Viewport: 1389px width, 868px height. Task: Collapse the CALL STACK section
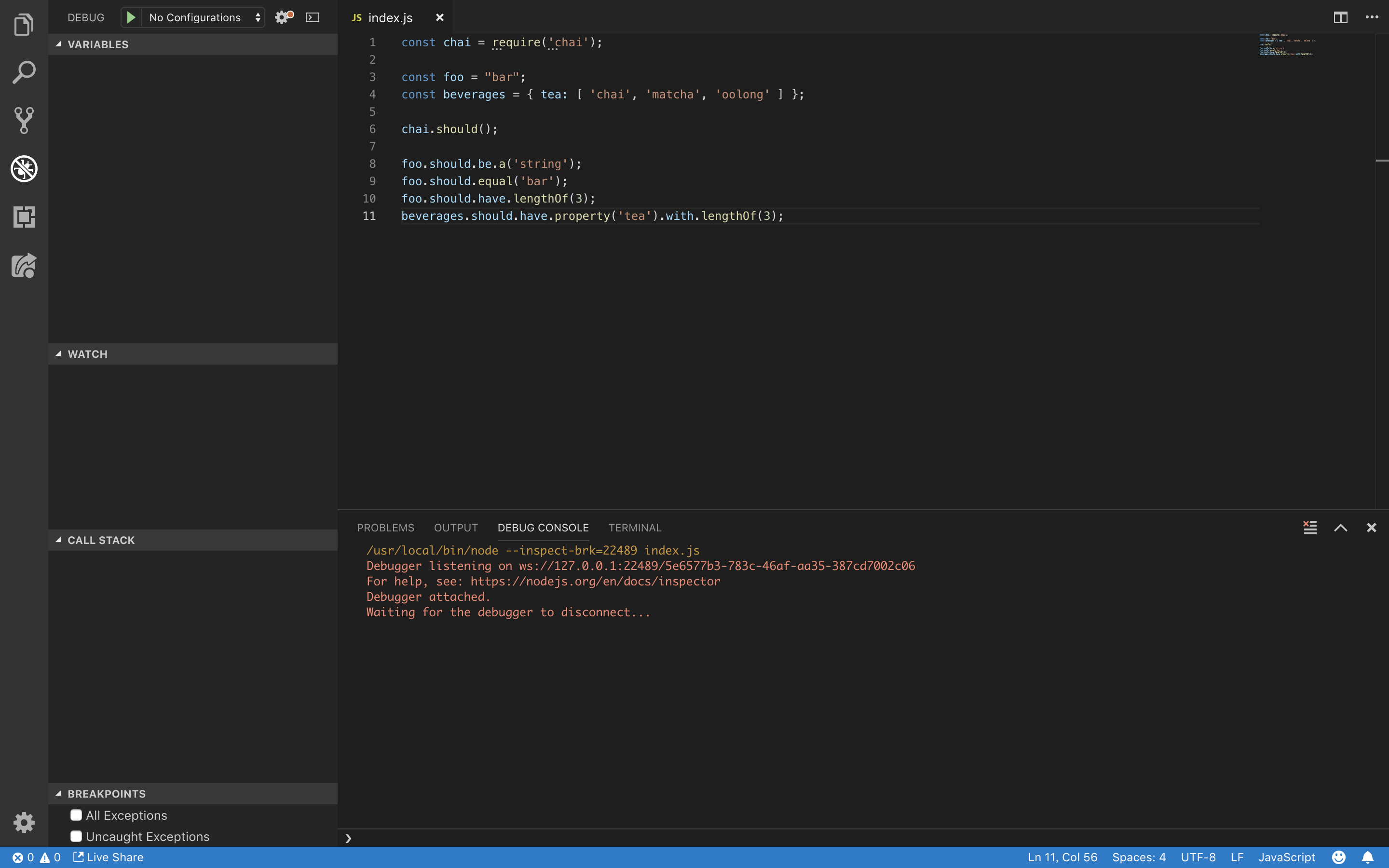[x=193, y=540]
